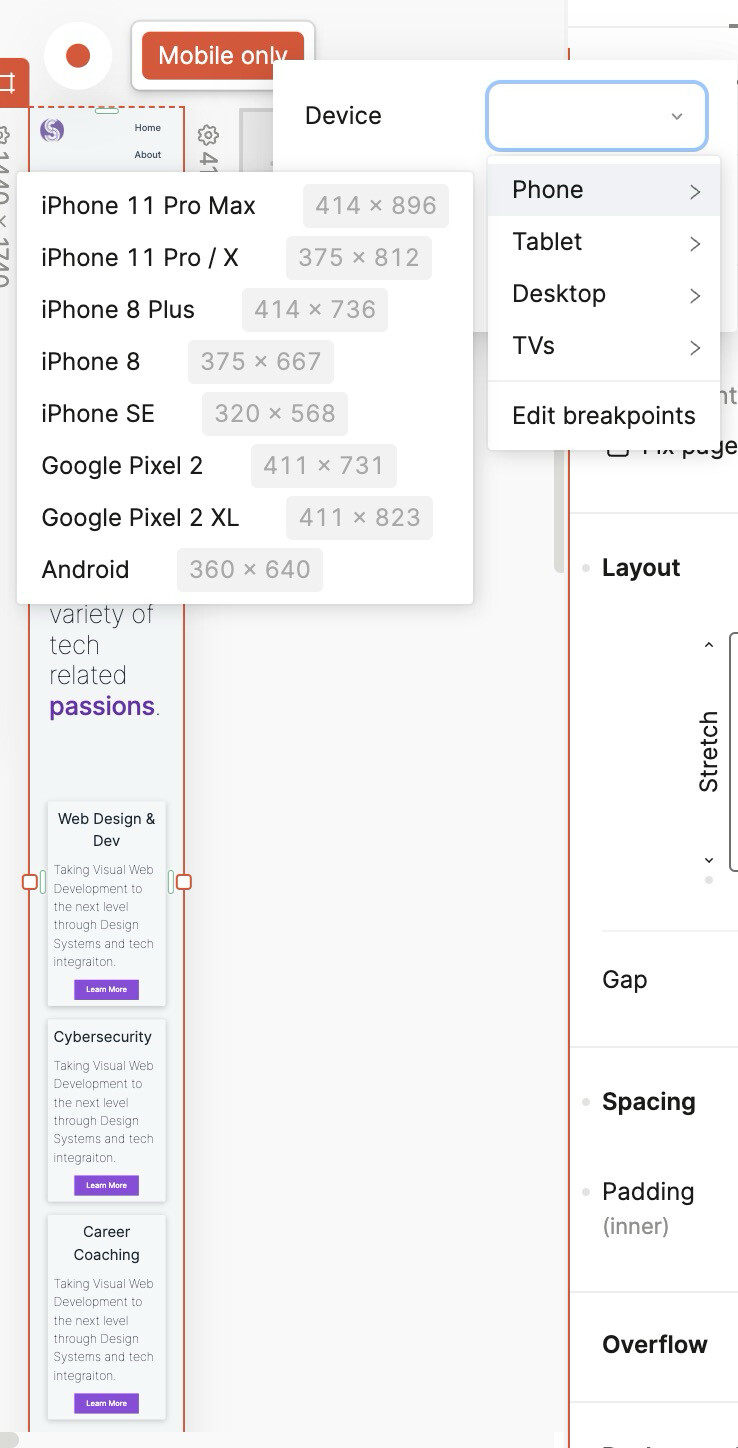Image resolution: width=738 pixels, height=1448 pixels.
Task: Open the Device dropdown field
Action: coord(597,116)
